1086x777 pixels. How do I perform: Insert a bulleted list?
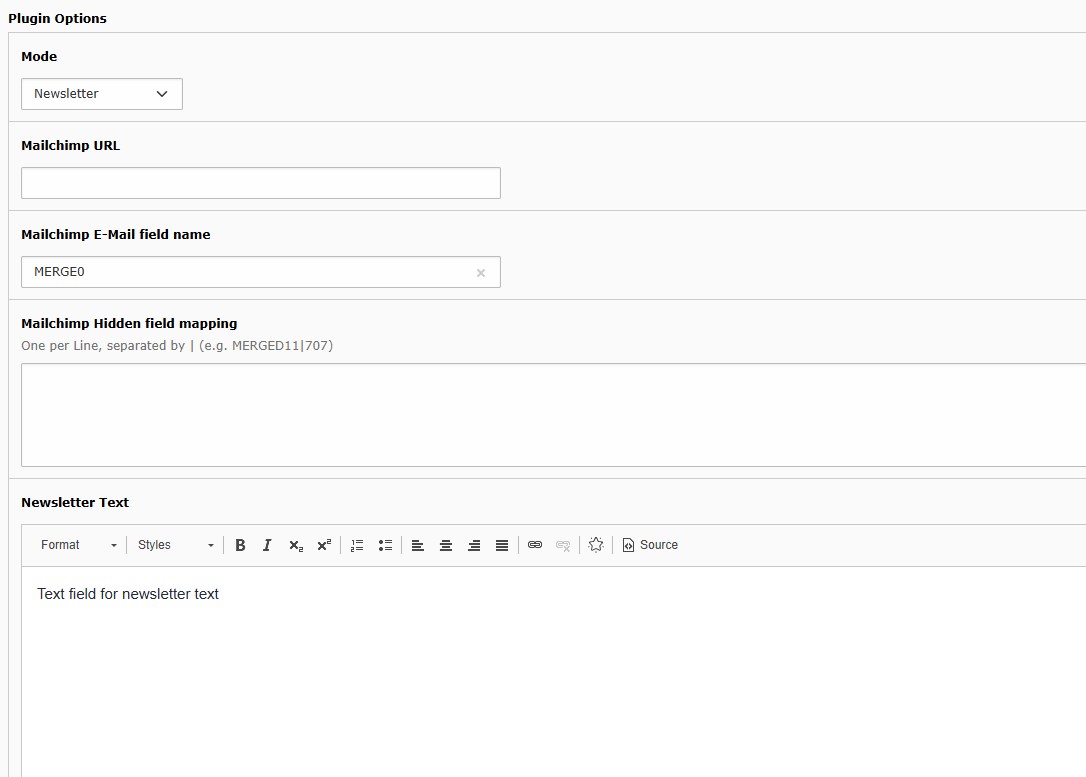coord(385,545)
